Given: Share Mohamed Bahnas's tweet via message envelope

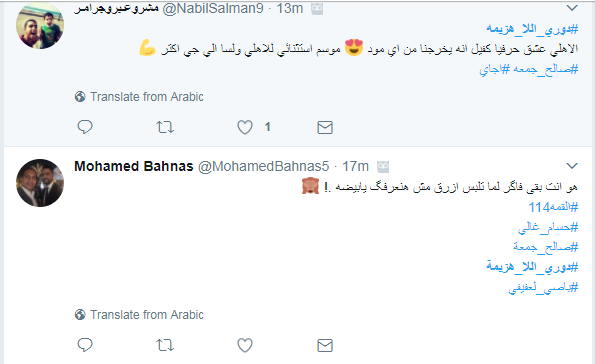Looking at the screenshot, I should click(x=325, y=345).
